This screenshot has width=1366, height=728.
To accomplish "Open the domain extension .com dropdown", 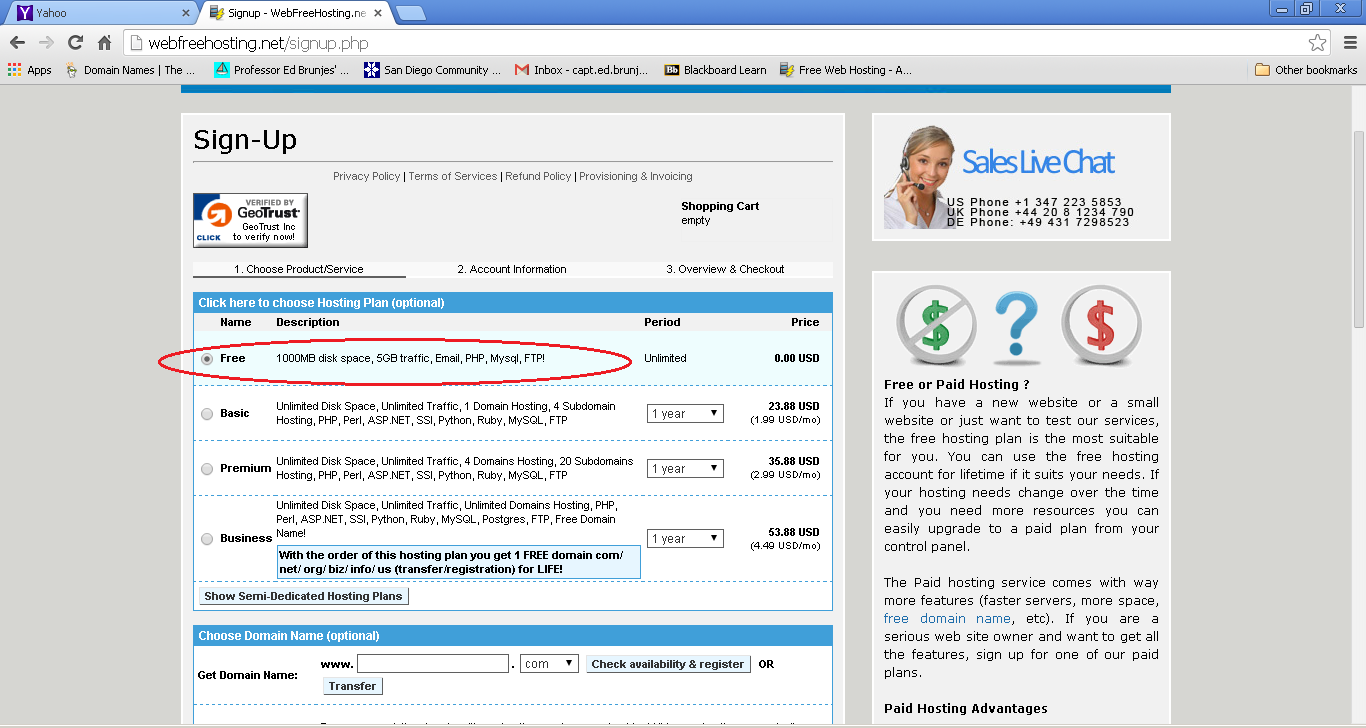I will (549, 663).
